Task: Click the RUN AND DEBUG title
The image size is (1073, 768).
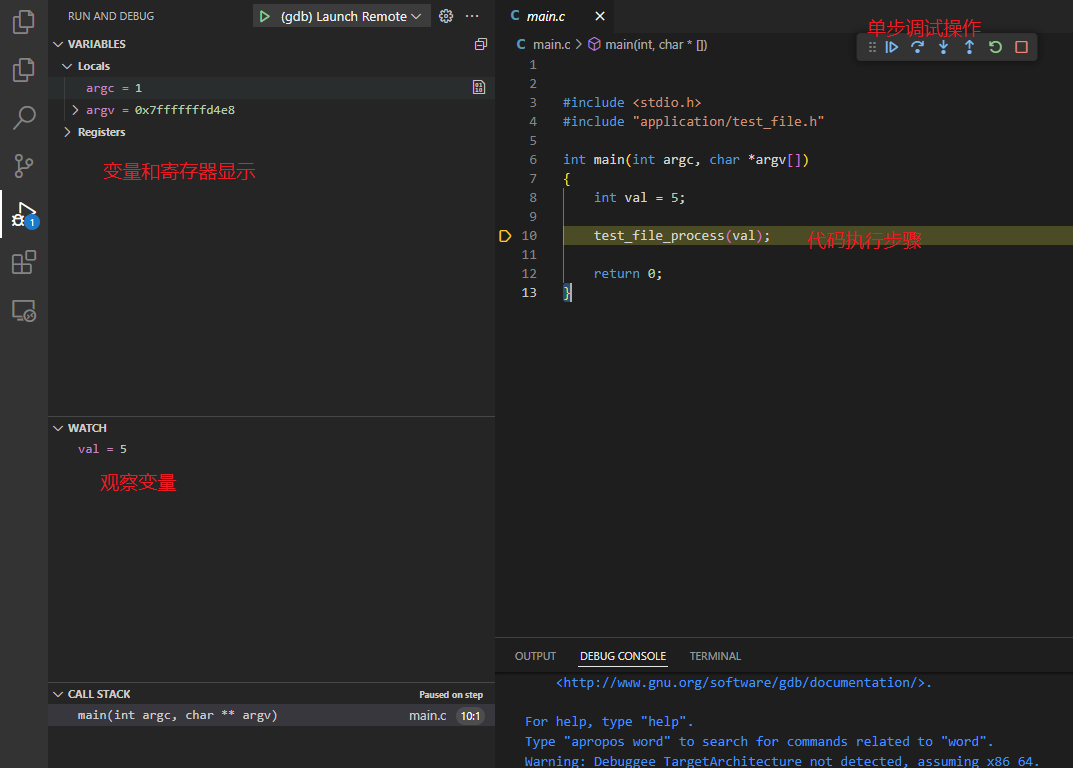Action: tap(111, 16)
